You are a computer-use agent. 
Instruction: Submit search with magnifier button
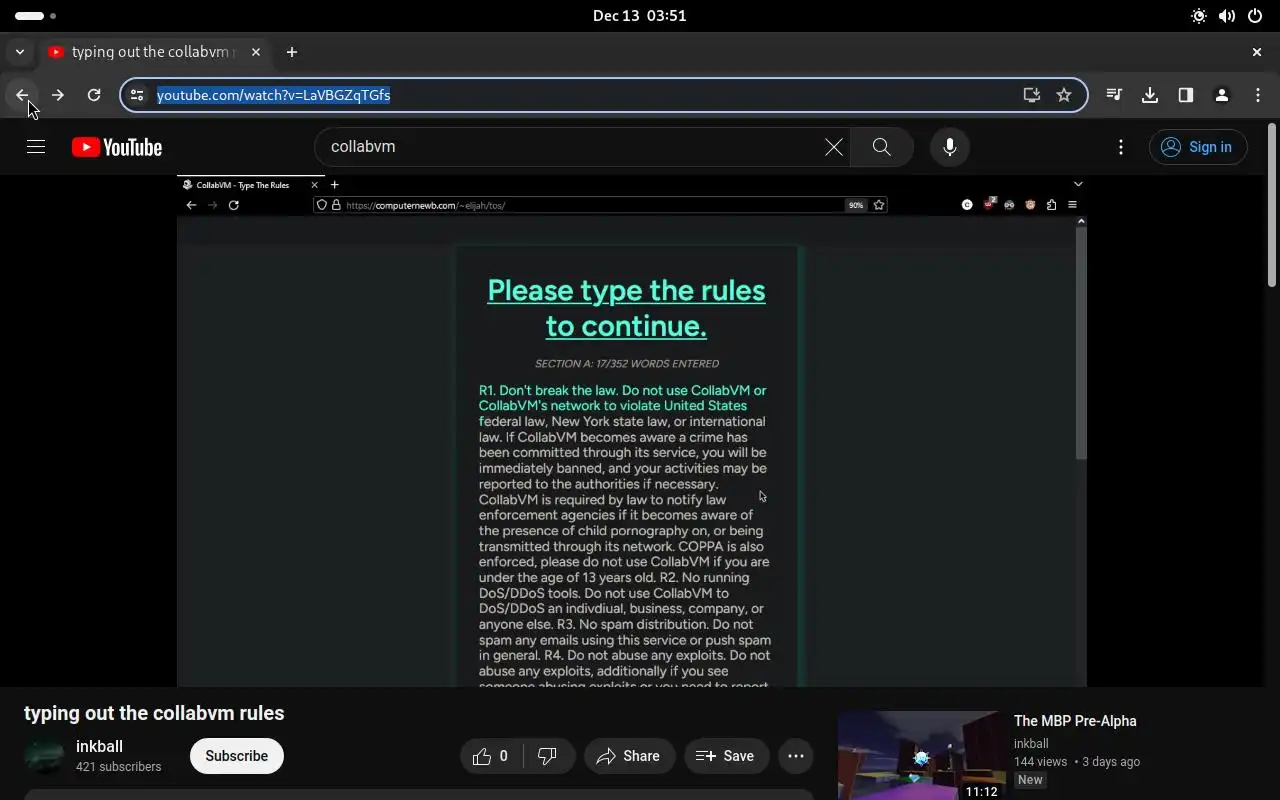pos(881,147)
